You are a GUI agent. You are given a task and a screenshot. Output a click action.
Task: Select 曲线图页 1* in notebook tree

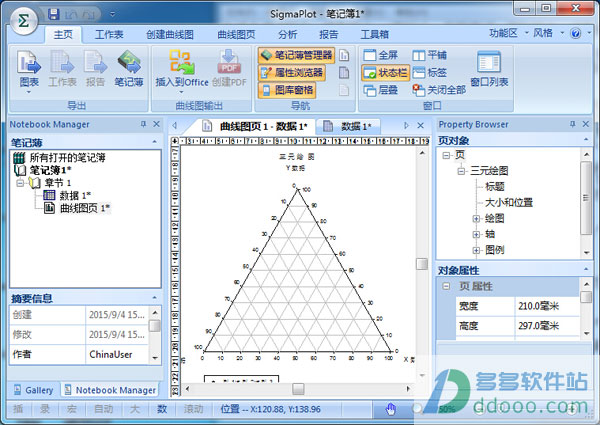click(x=77, y=208)
